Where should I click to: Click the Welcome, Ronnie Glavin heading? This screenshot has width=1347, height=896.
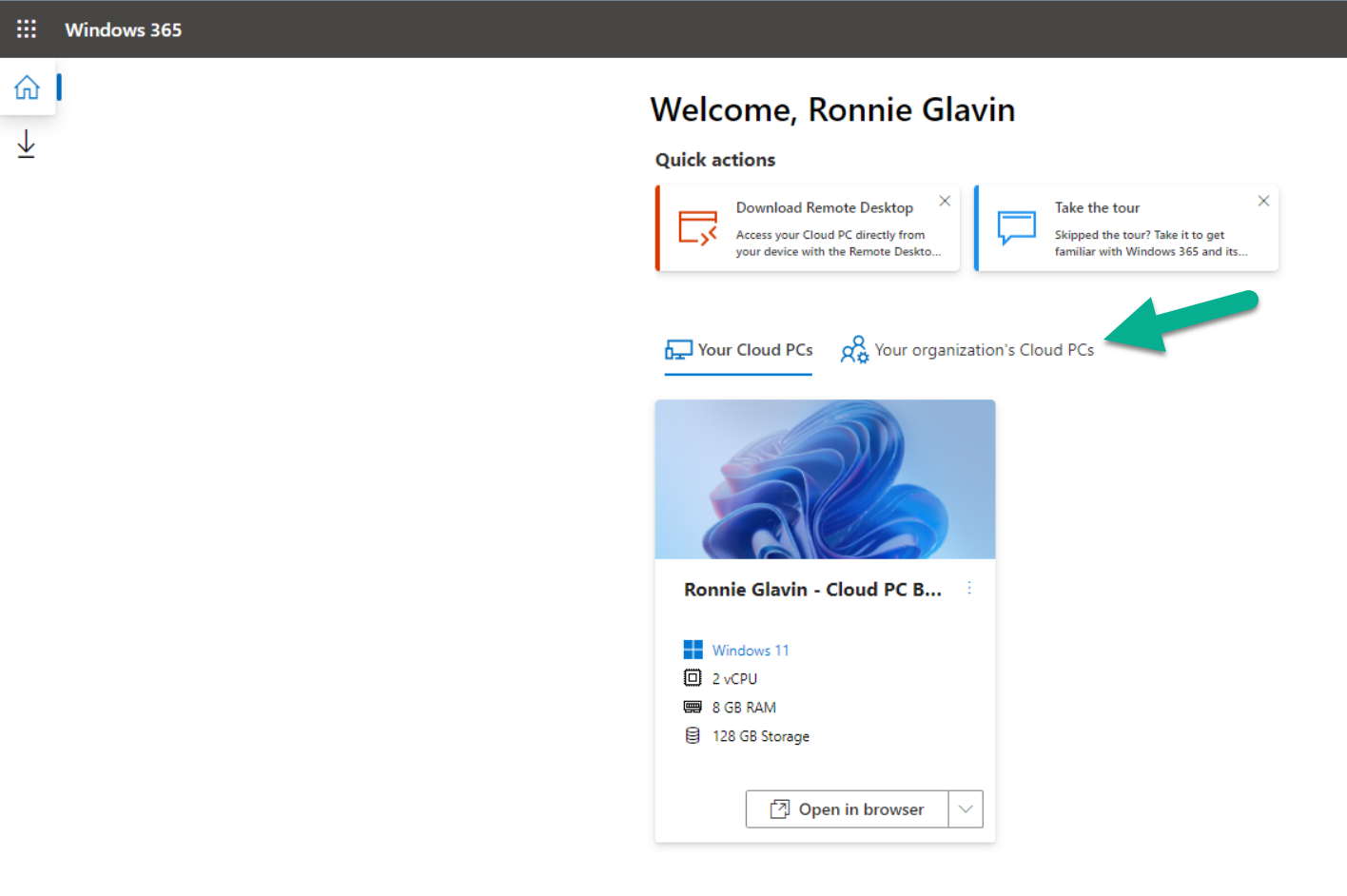coord(832,109)
